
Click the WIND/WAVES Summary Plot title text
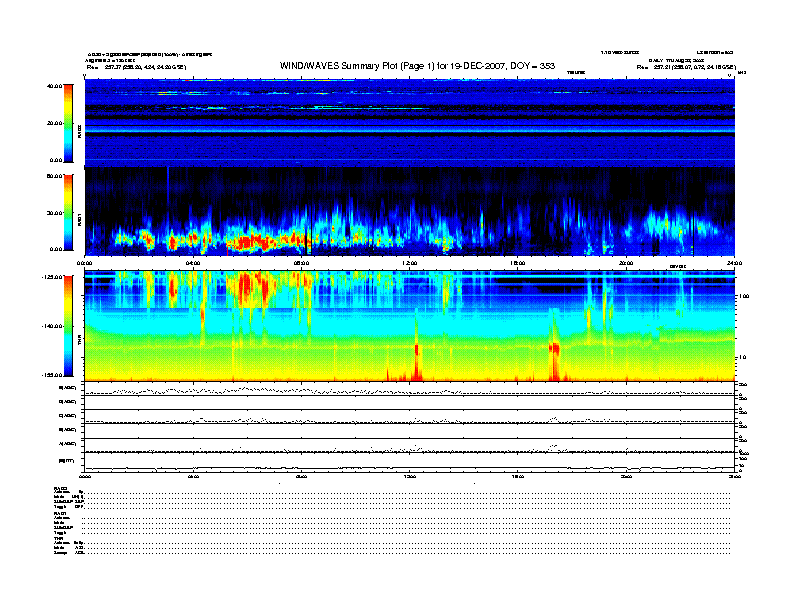coord(417,66)
